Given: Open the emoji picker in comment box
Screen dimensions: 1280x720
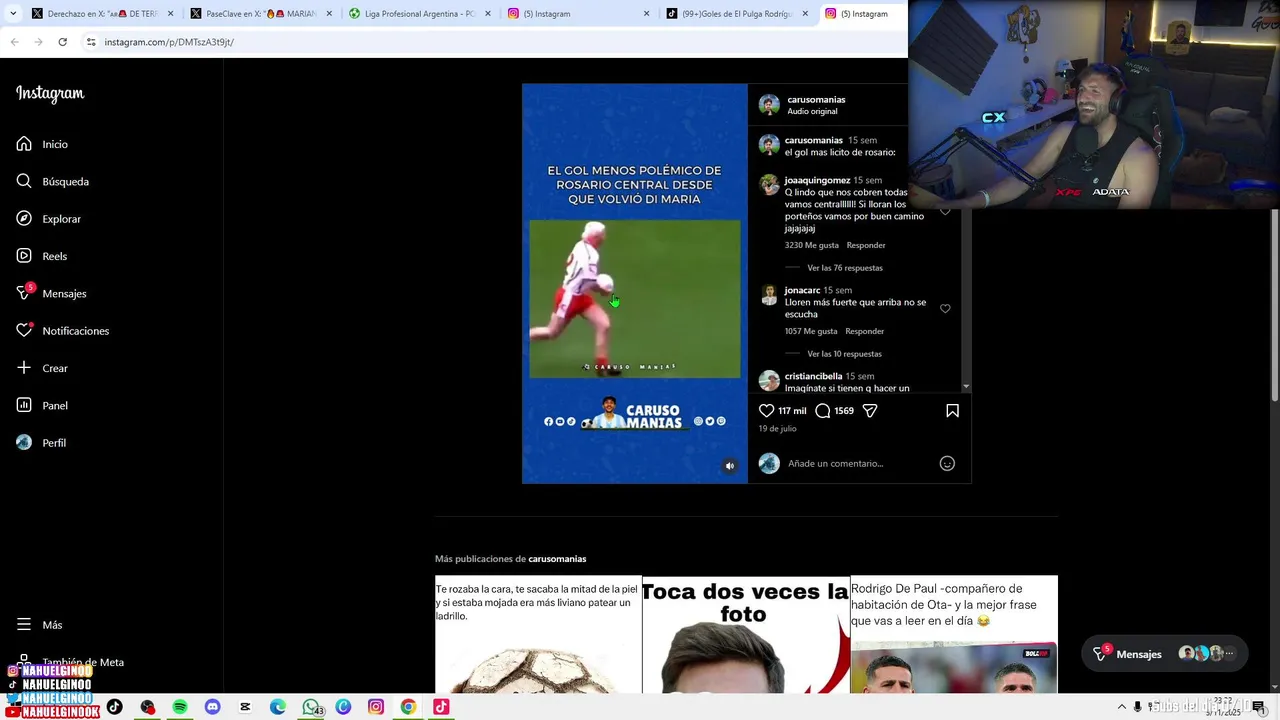Looking at the screenshot, I should (x=947, y=463).
